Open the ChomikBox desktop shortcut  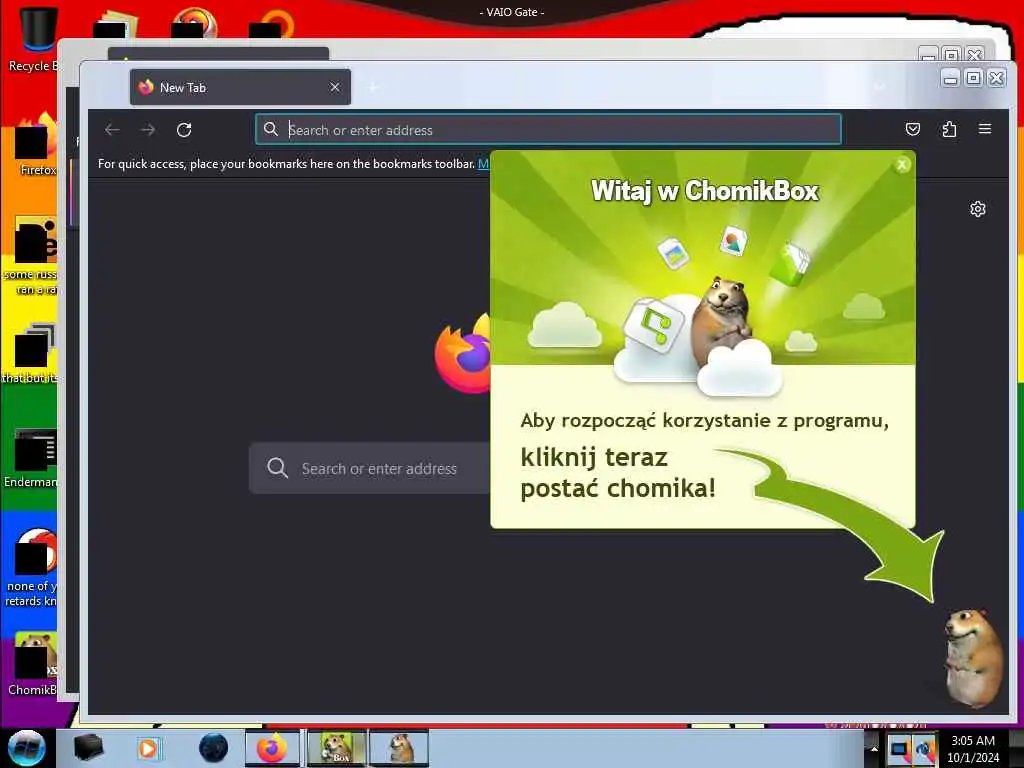click(x=34, y=664)
